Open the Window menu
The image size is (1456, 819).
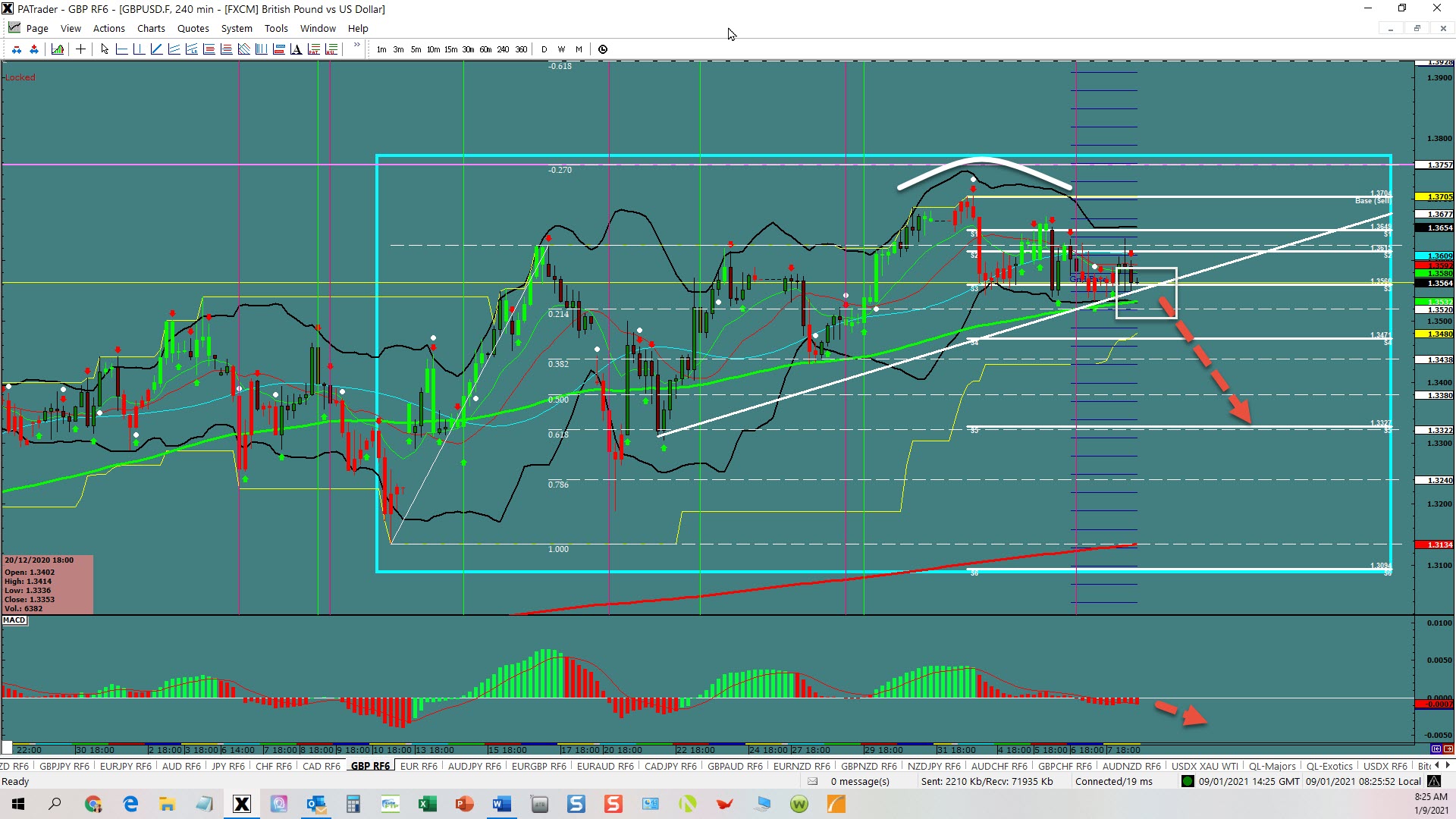318,28
